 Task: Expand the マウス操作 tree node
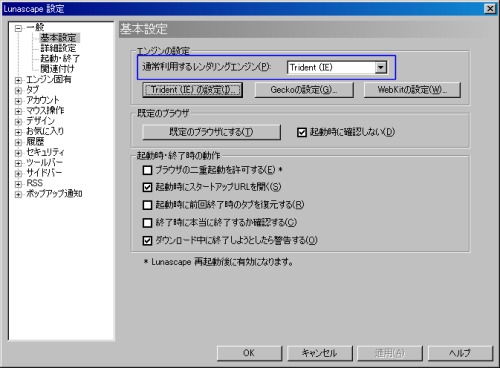(x=19, y=111)
